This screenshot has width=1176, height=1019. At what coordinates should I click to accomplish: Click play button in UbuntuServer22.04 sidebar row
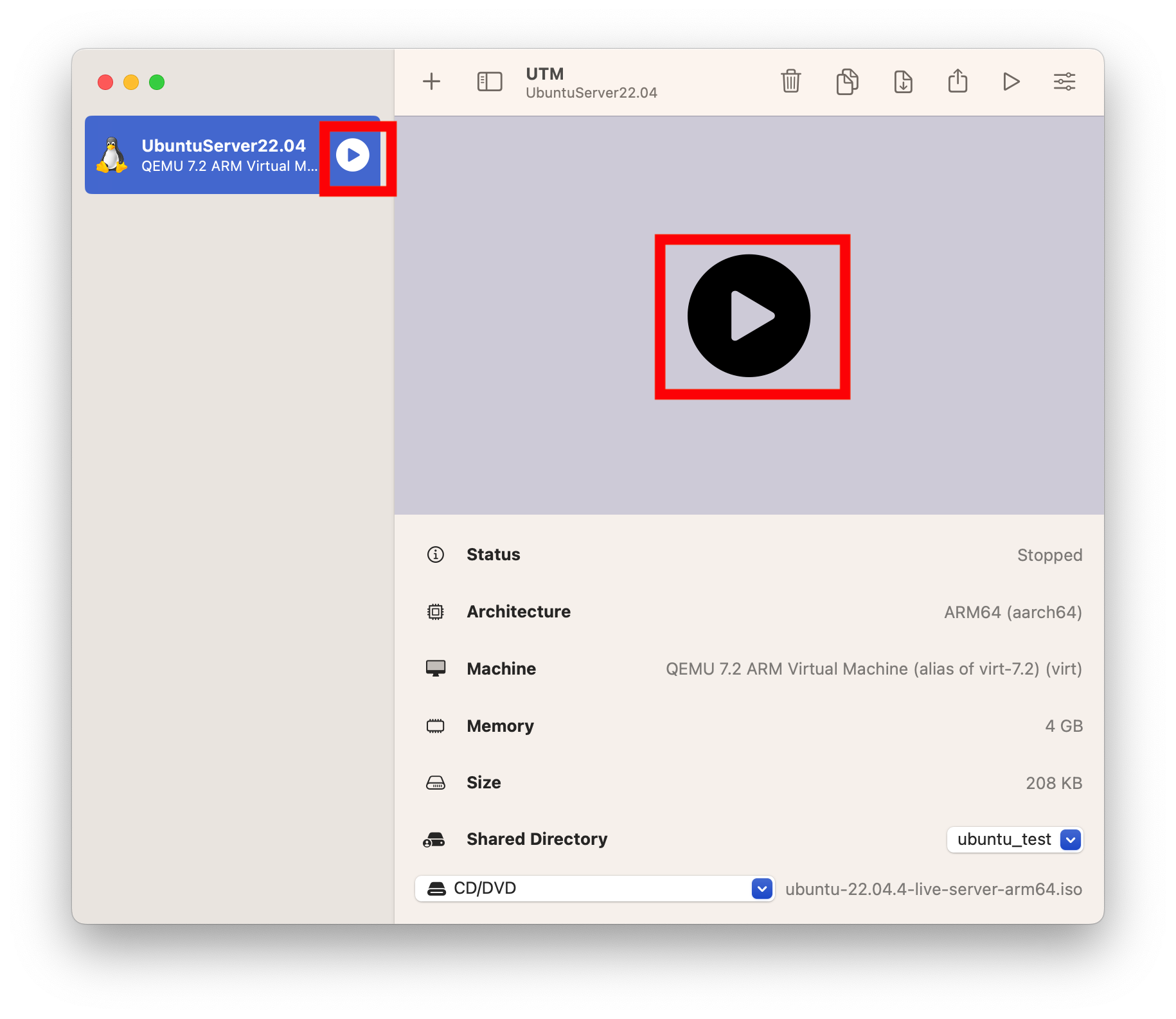click(x=353, y=155)
